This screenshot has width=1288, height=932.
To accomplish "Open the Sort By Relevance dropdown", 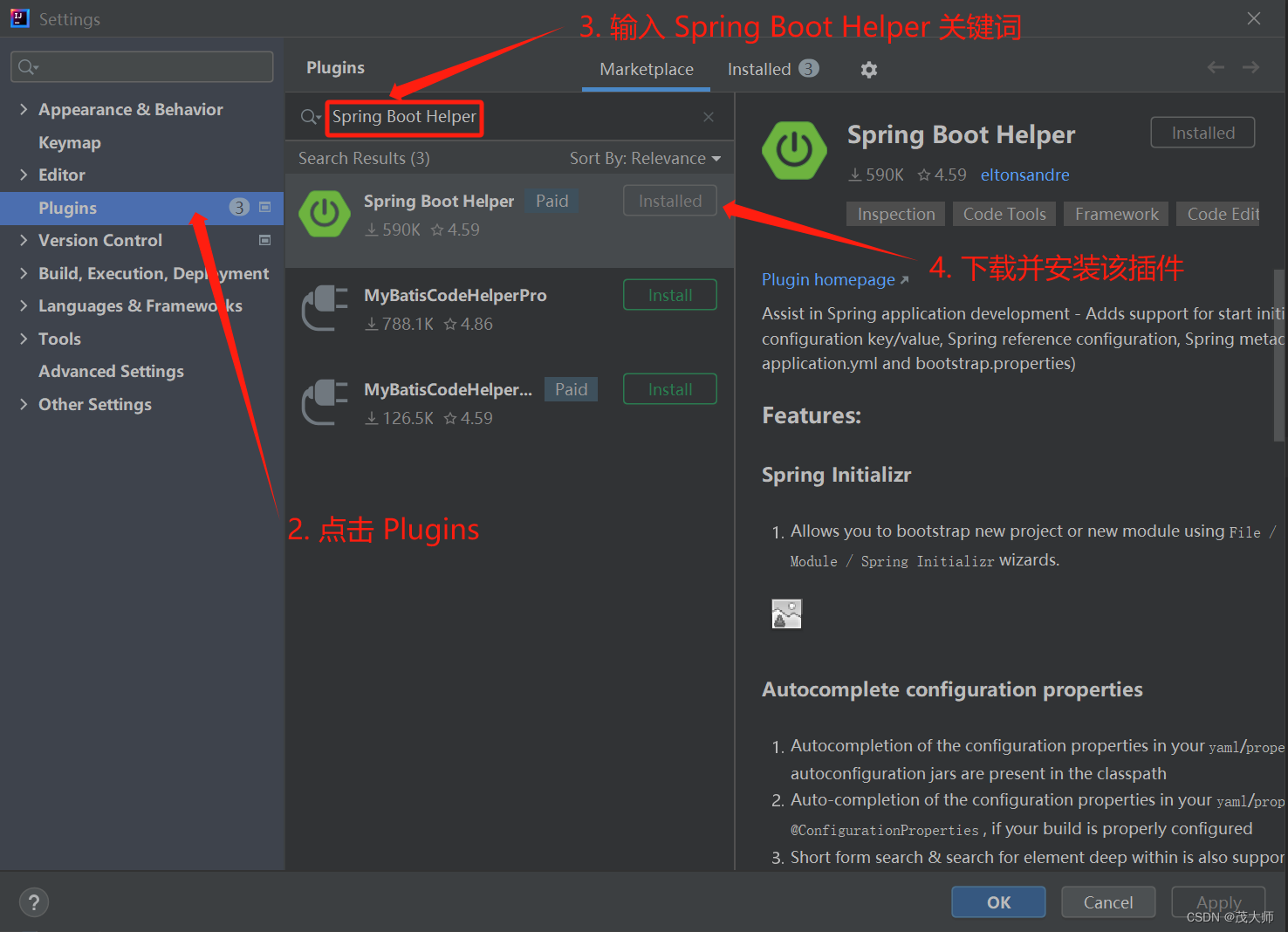I will click(x=646, y=158).
